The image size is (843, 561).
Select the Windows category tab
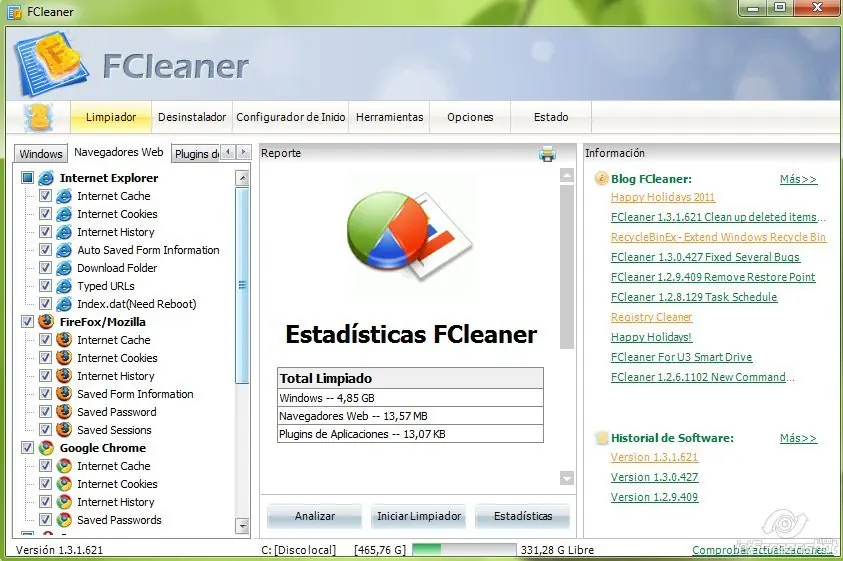[x=41, y=154]
